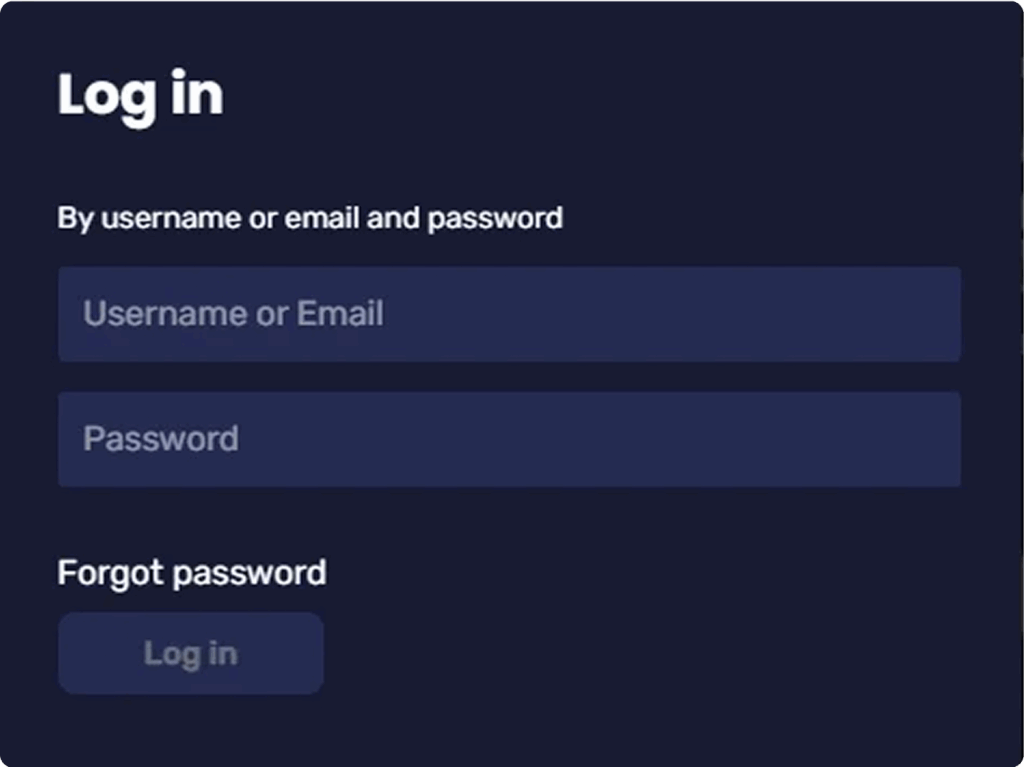Submit the form using the Log in button
This screenshot has width=1024, height=767.
pos(191,653)
